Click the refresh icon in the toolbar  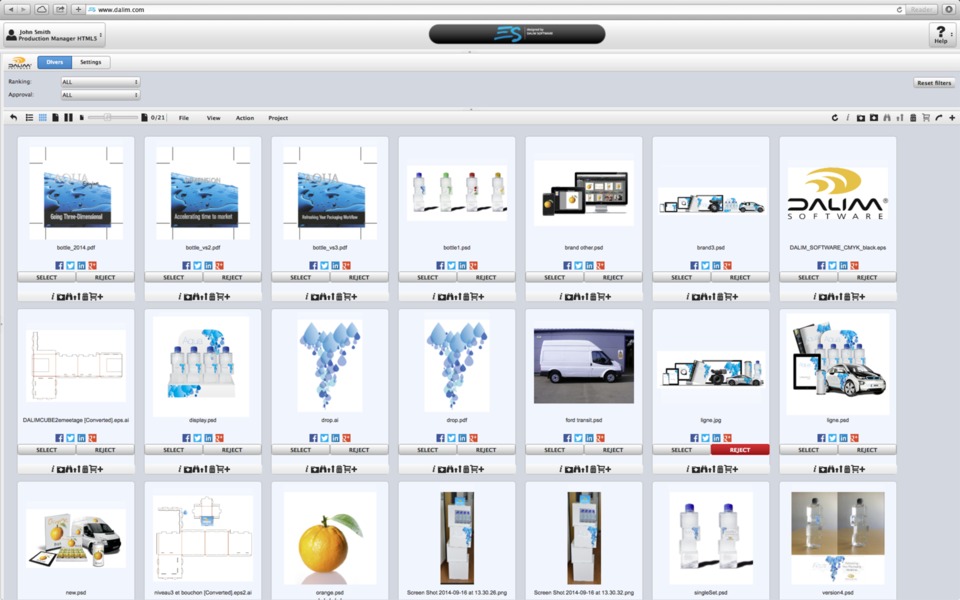[834, 118]
